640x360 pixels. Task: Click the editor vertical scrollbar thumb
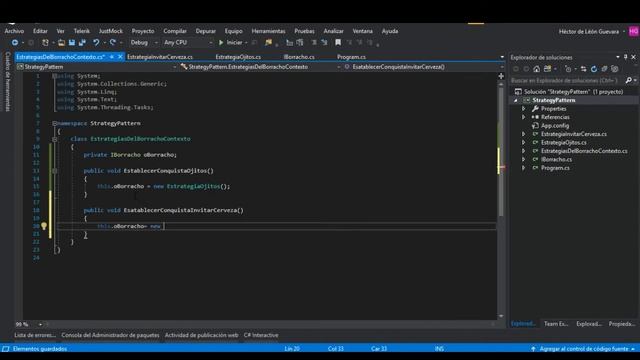pyautogui.click(x=501, y=151)
